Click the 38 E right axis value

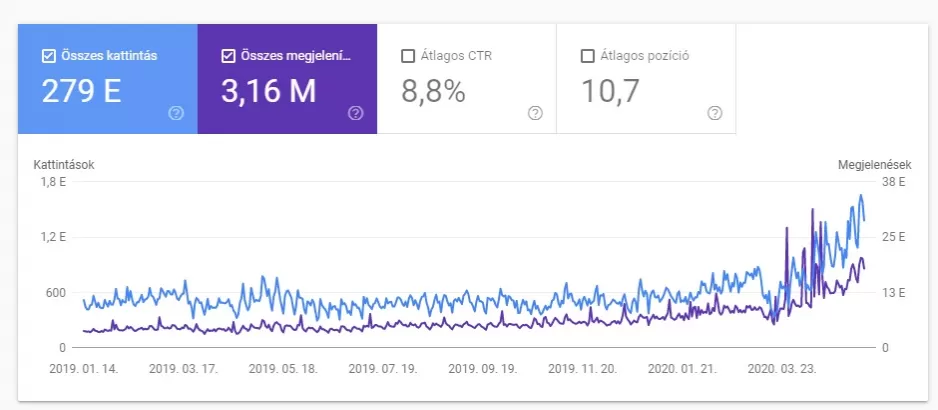click(894, 182)
